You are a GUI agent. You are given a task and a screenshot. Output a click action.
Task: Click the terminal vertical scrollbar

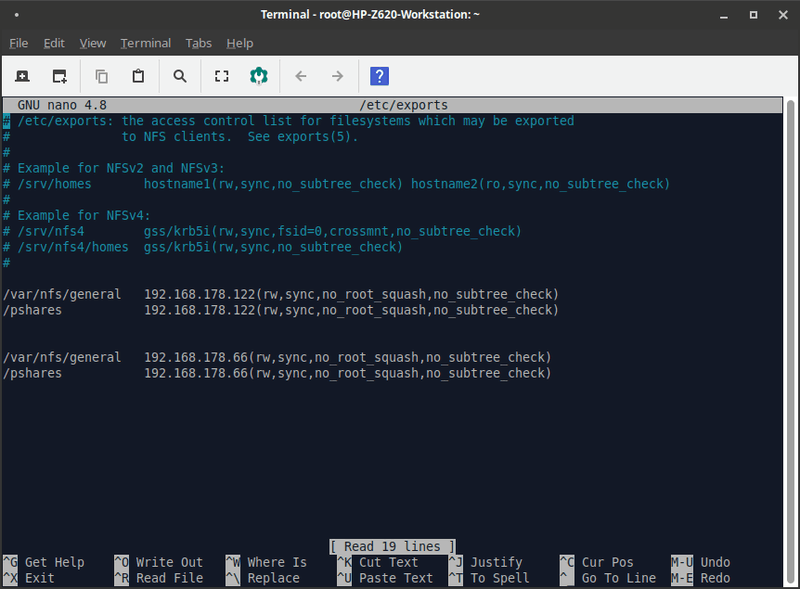click(x=790, y=342)
